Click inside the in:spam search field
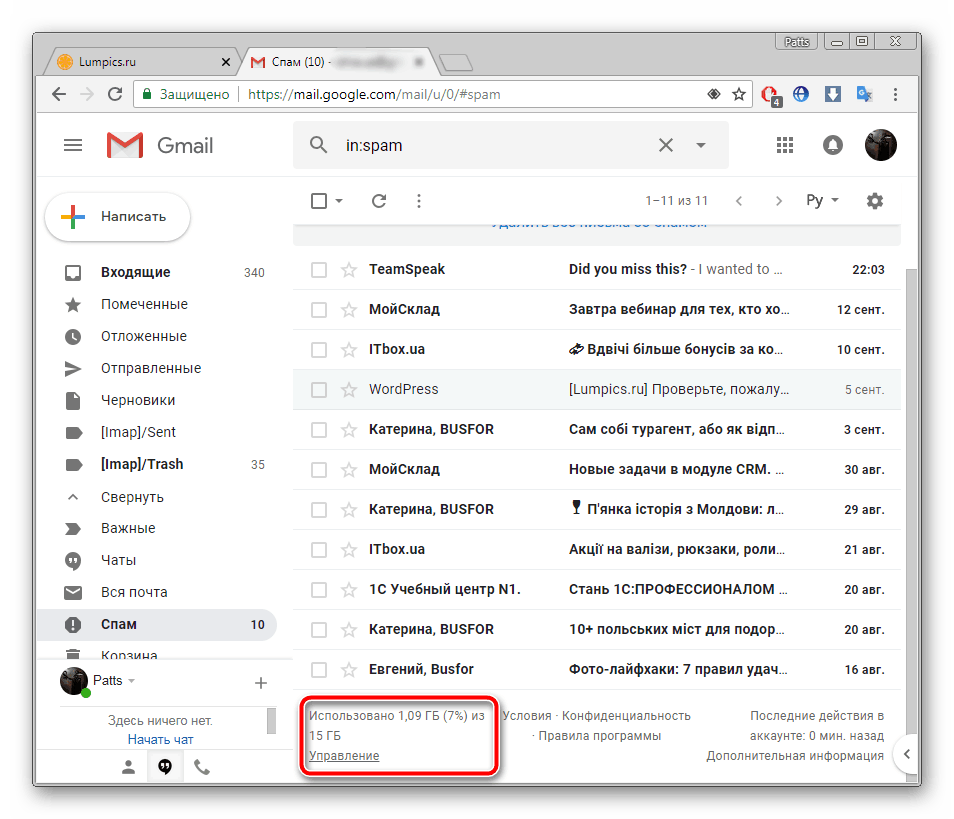Image resolution: width=954 pixels, height=819 pixels. point(490,145)
